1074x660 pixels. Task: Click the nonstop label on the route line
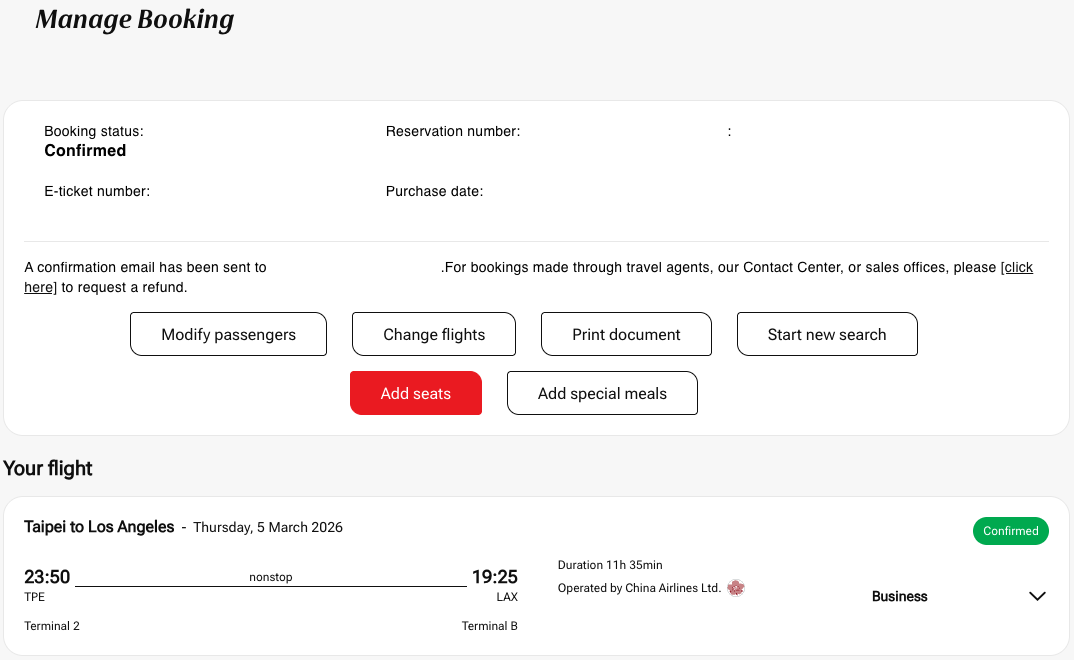click(270, 577)
